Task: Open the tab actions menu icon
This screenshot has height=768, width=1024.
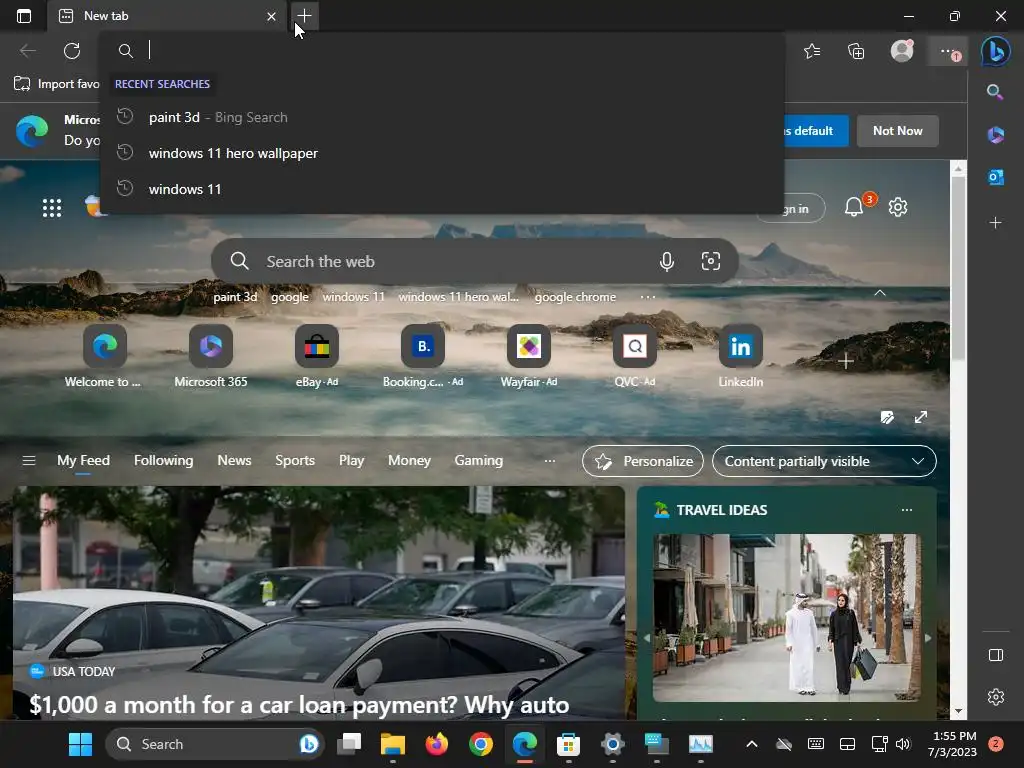Action: [x=24, y=16]
